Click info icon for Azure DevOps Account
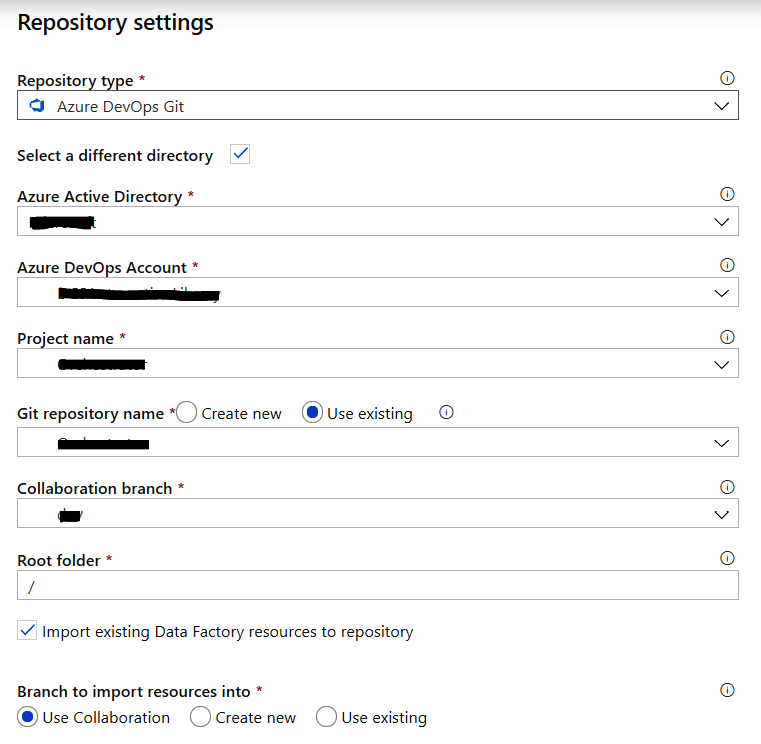 (x=727, y=265)
